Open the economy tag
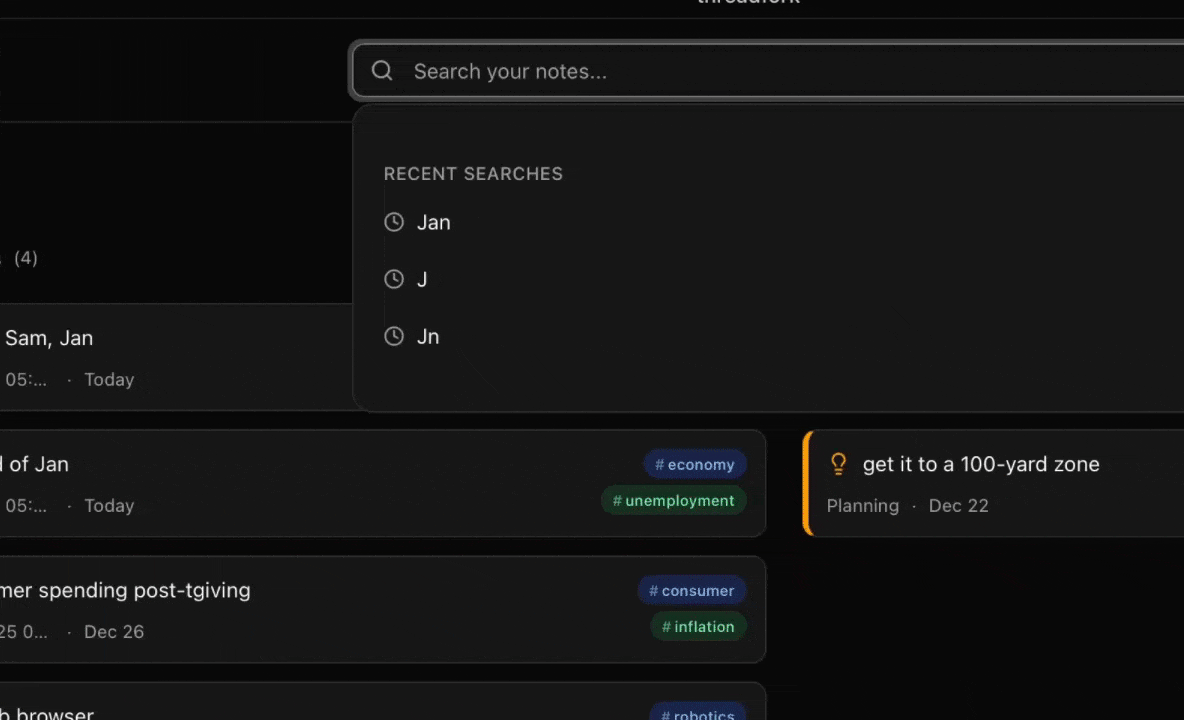The image size is (1184, 720). pyautogui.click(x=695, y=465)
